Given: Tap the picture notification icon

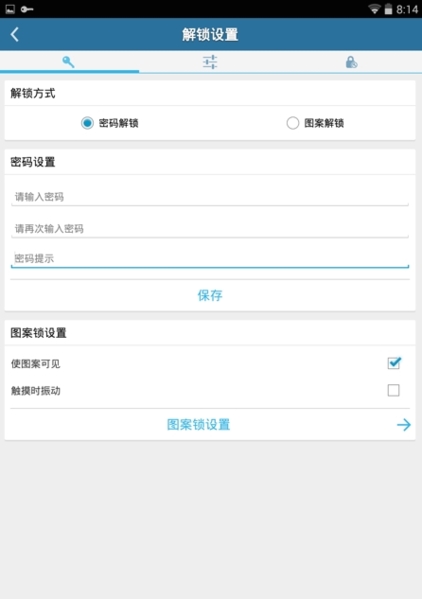Looking at the screenshot, I should pos(10,9).
